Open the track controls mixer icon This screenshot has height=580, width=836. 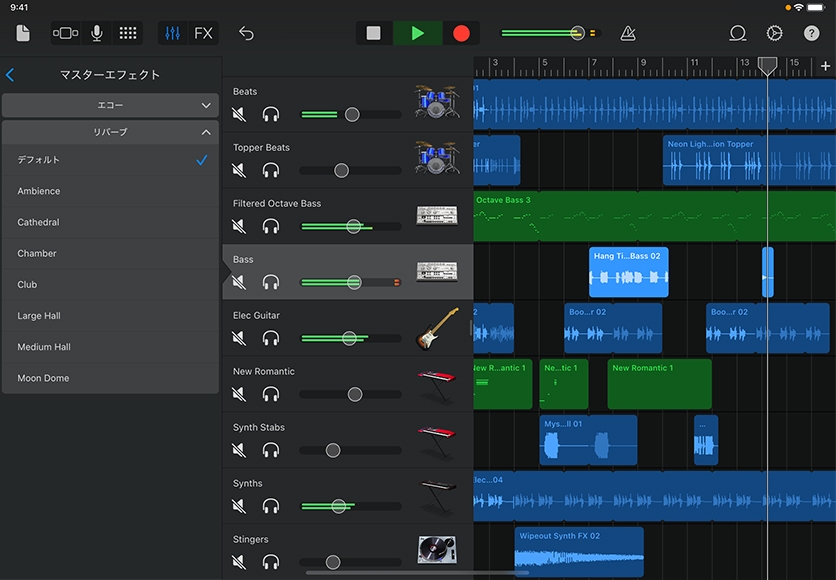[x=173, y=33]
